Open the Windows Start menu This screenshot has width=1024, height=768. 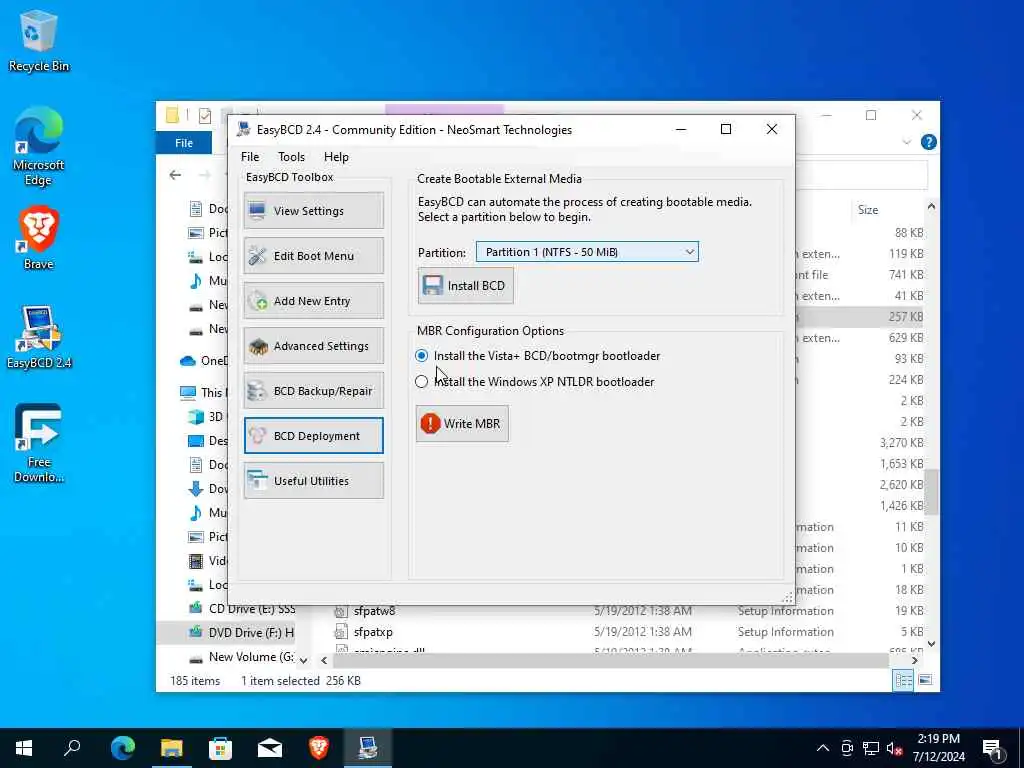[x=24, y=748]
